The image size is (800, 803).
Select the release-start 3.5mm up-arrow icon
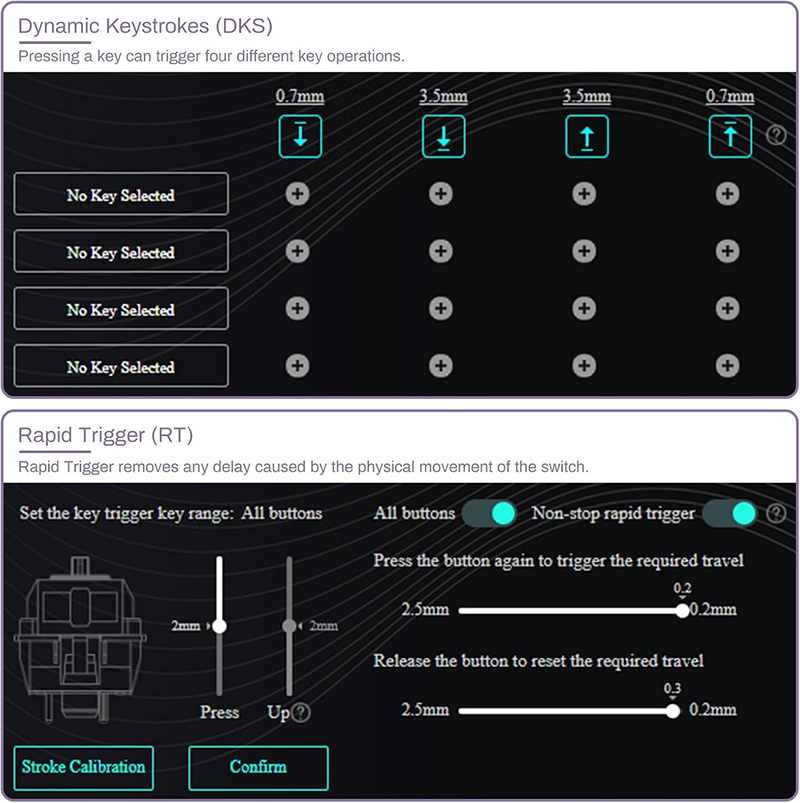coord(587,136)
